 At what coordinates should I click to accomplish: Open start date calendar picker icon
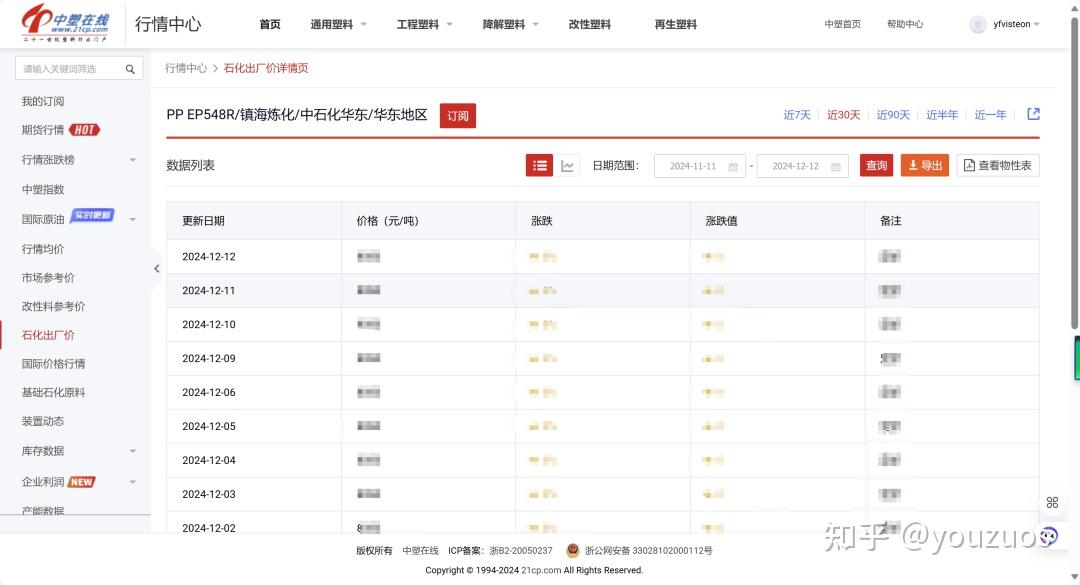coord(733,166)
